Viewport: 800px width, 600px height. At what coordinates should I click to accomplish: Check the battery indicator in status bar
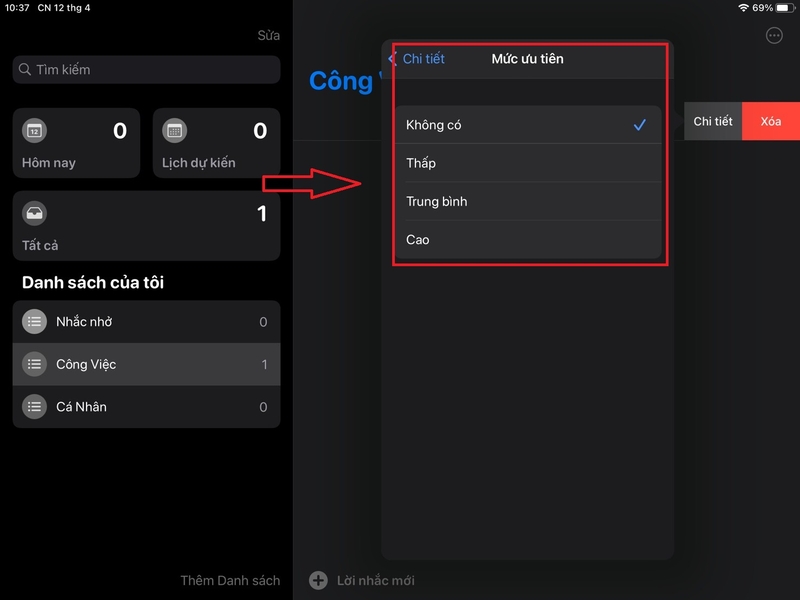(x=785, y=8)
